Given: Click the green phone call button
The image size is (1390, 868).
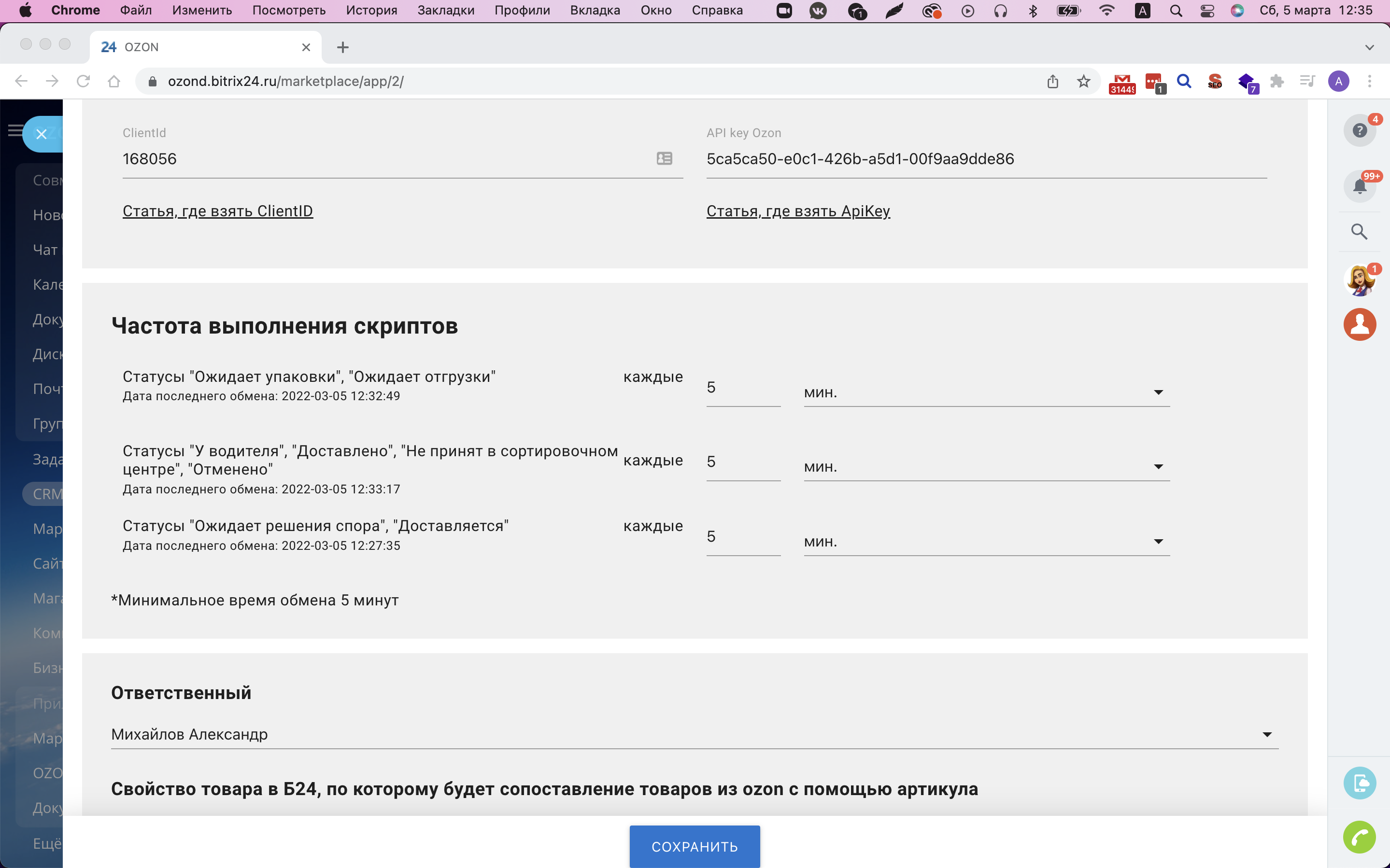Looking at the screenshot, I should [x=1359, y=838].
